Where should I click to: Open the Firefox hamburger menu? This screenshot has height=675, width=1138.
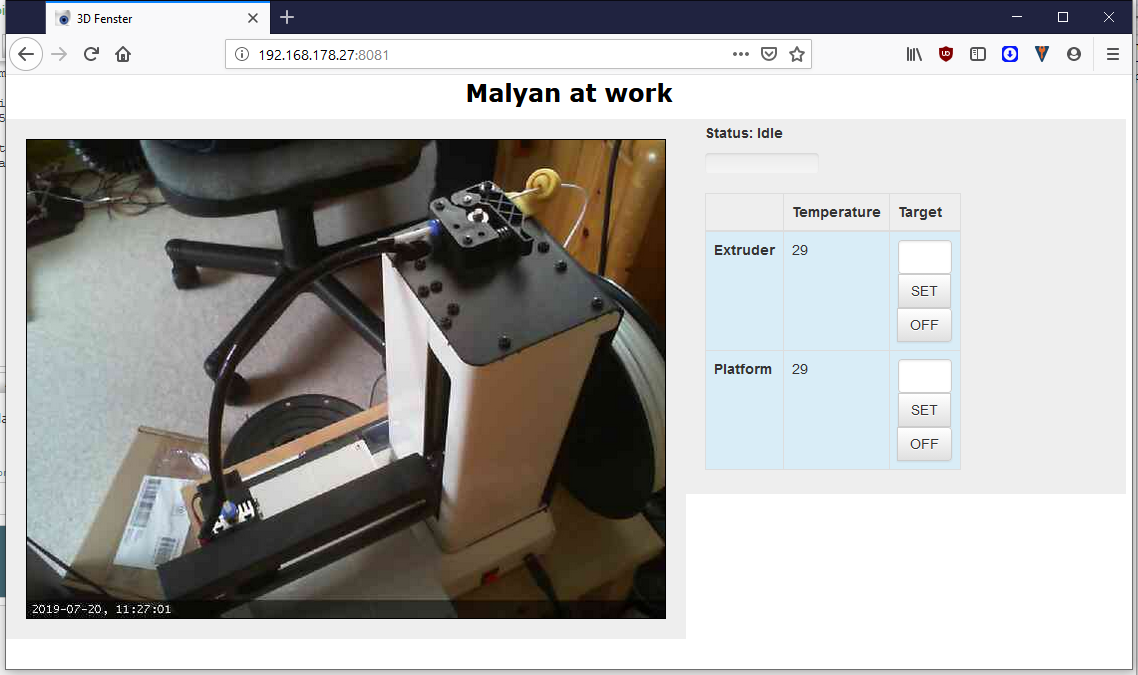pos(1113,54)
